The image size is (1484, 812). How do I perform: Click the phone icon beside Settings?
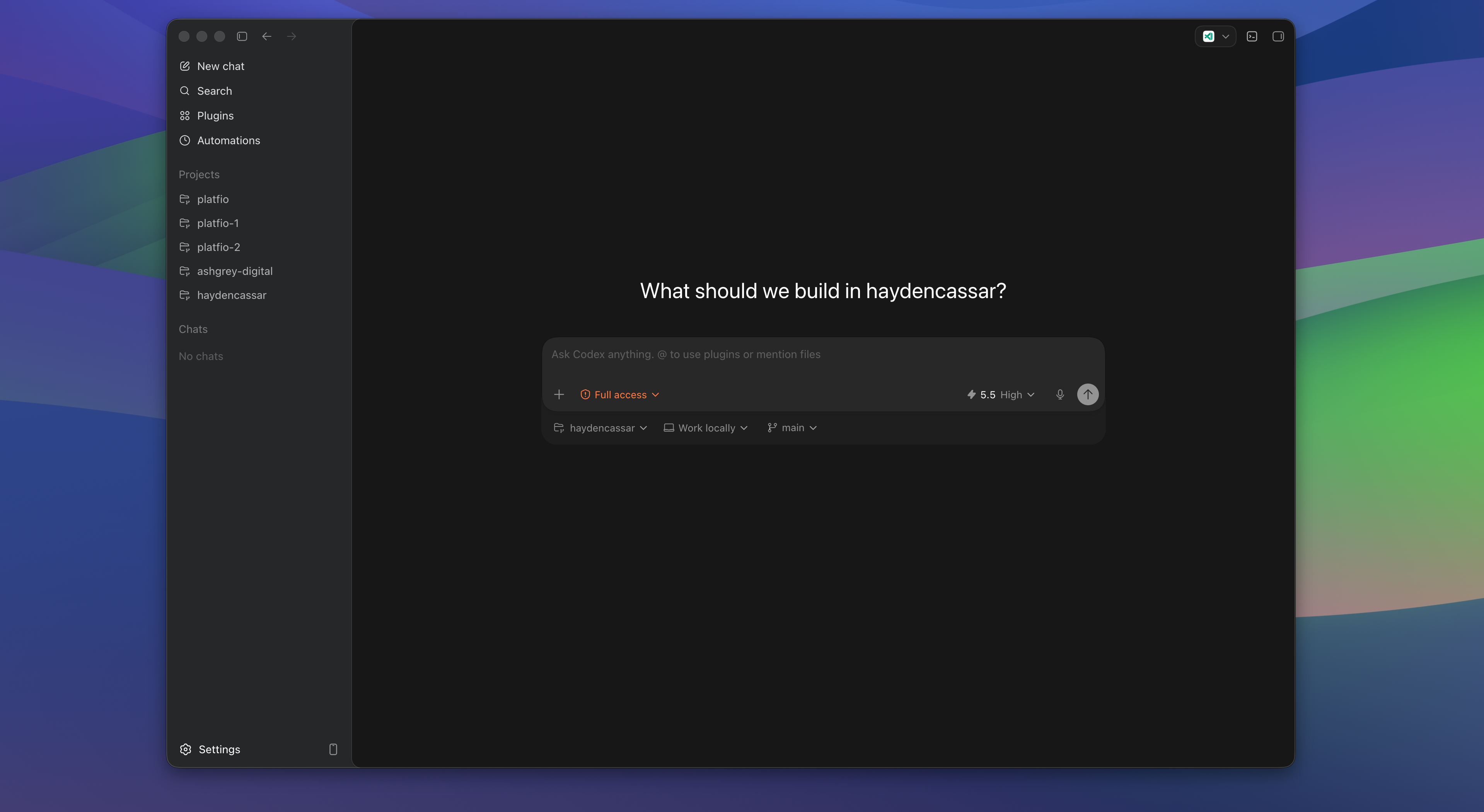pos(333,749)
